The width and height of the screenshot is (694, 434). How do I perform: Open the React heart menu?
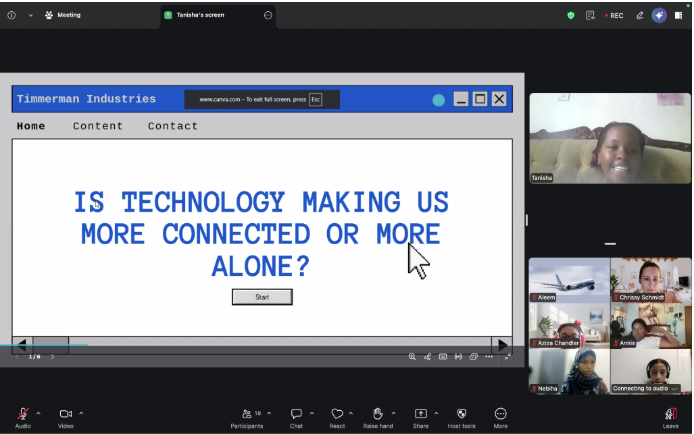coord(337,418)
